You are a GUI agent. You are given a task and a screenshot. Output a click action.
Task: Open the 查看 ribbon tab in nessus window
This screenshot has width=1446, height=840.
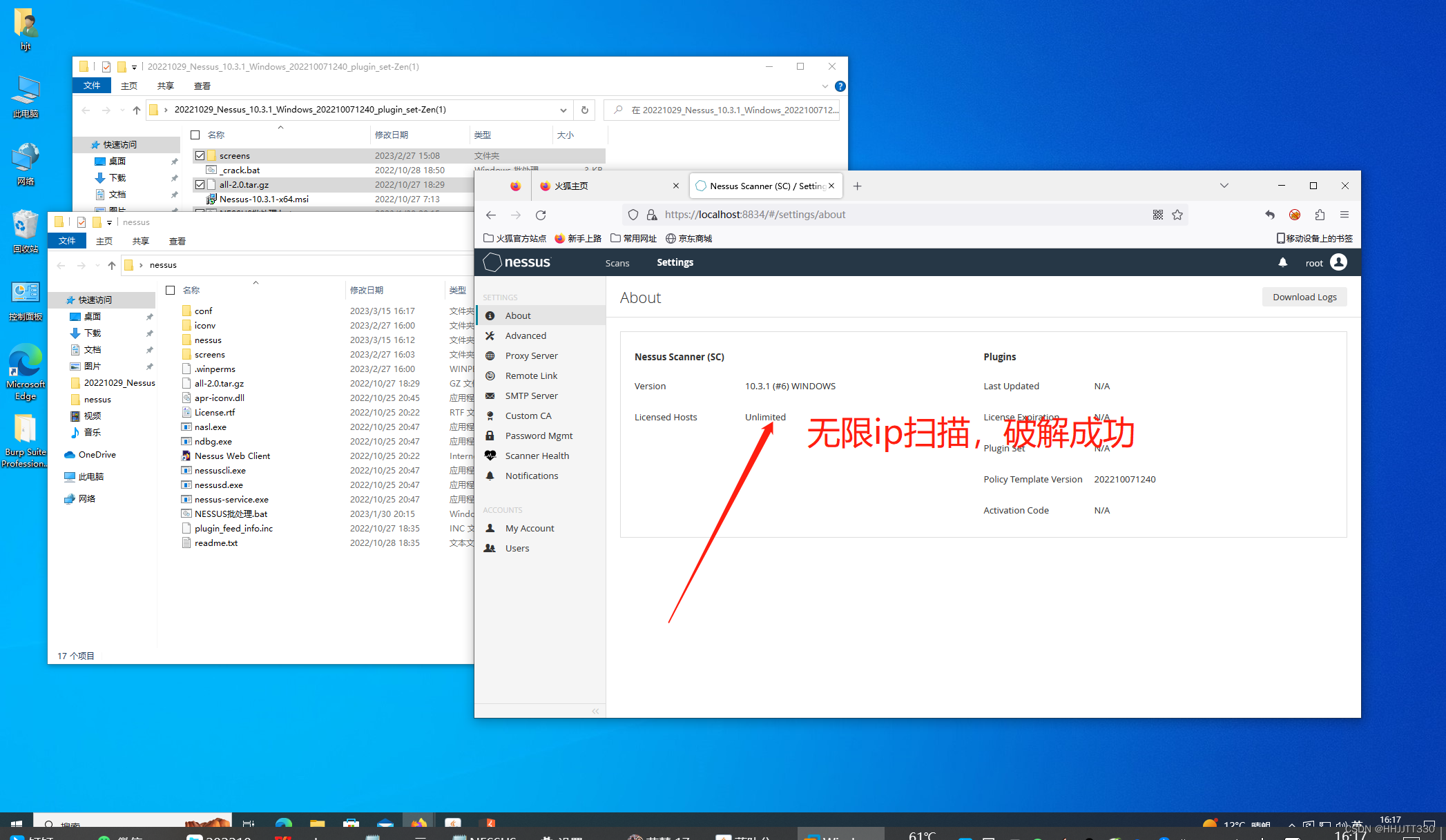(x=177, y=241)
